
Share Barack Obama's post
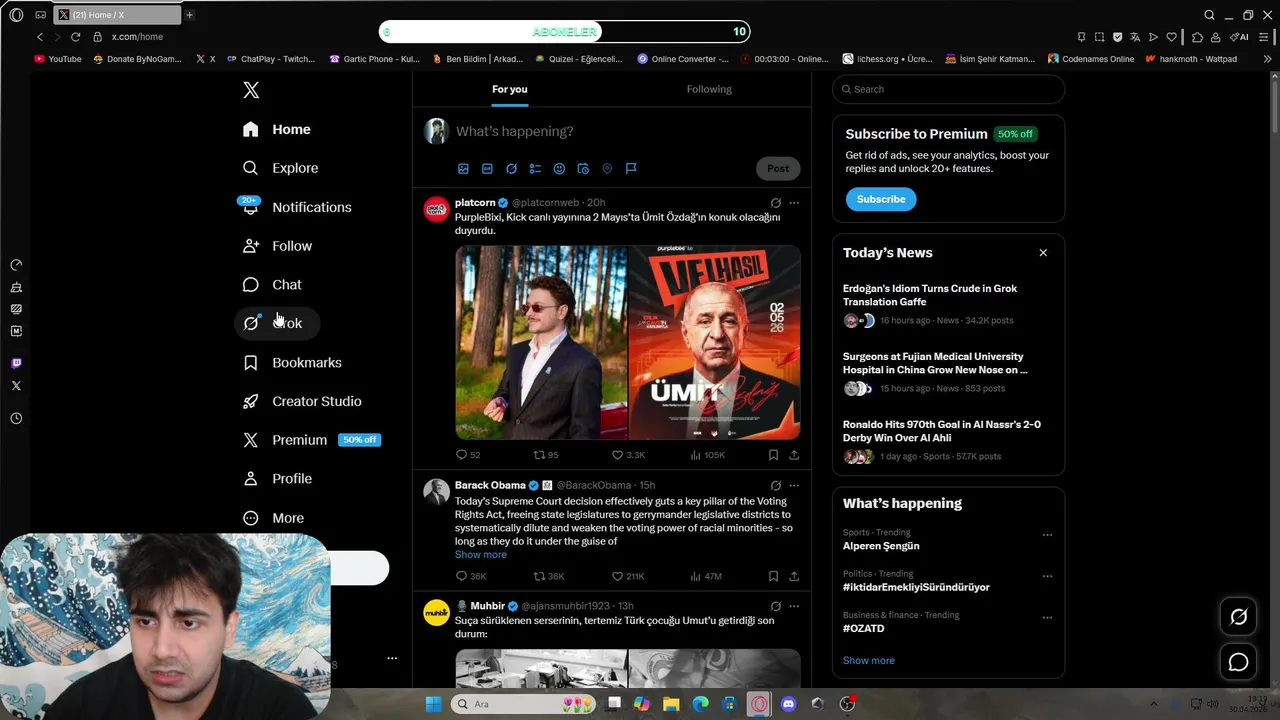(794, 576)
